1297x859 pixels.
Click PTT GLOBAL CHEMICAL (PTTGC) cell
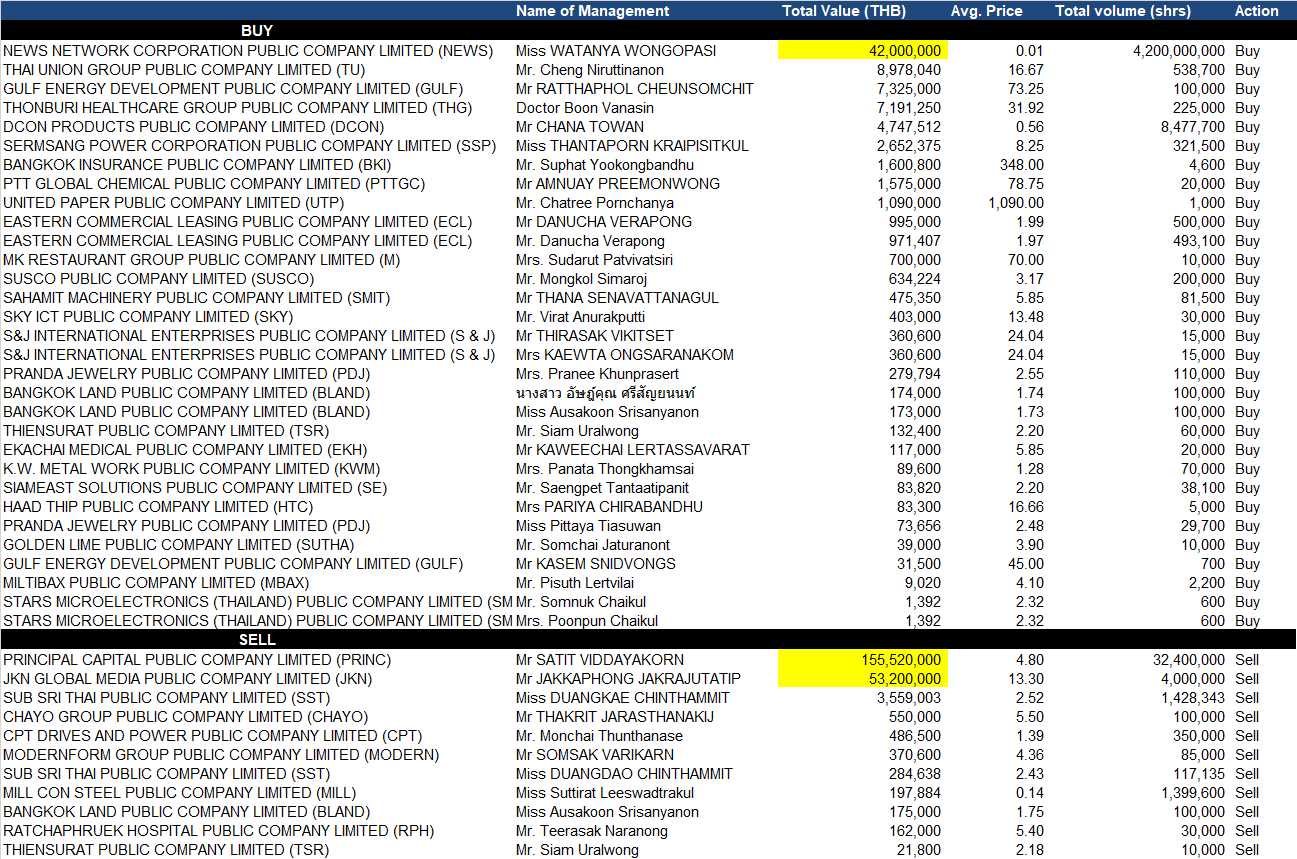[214, 184]
